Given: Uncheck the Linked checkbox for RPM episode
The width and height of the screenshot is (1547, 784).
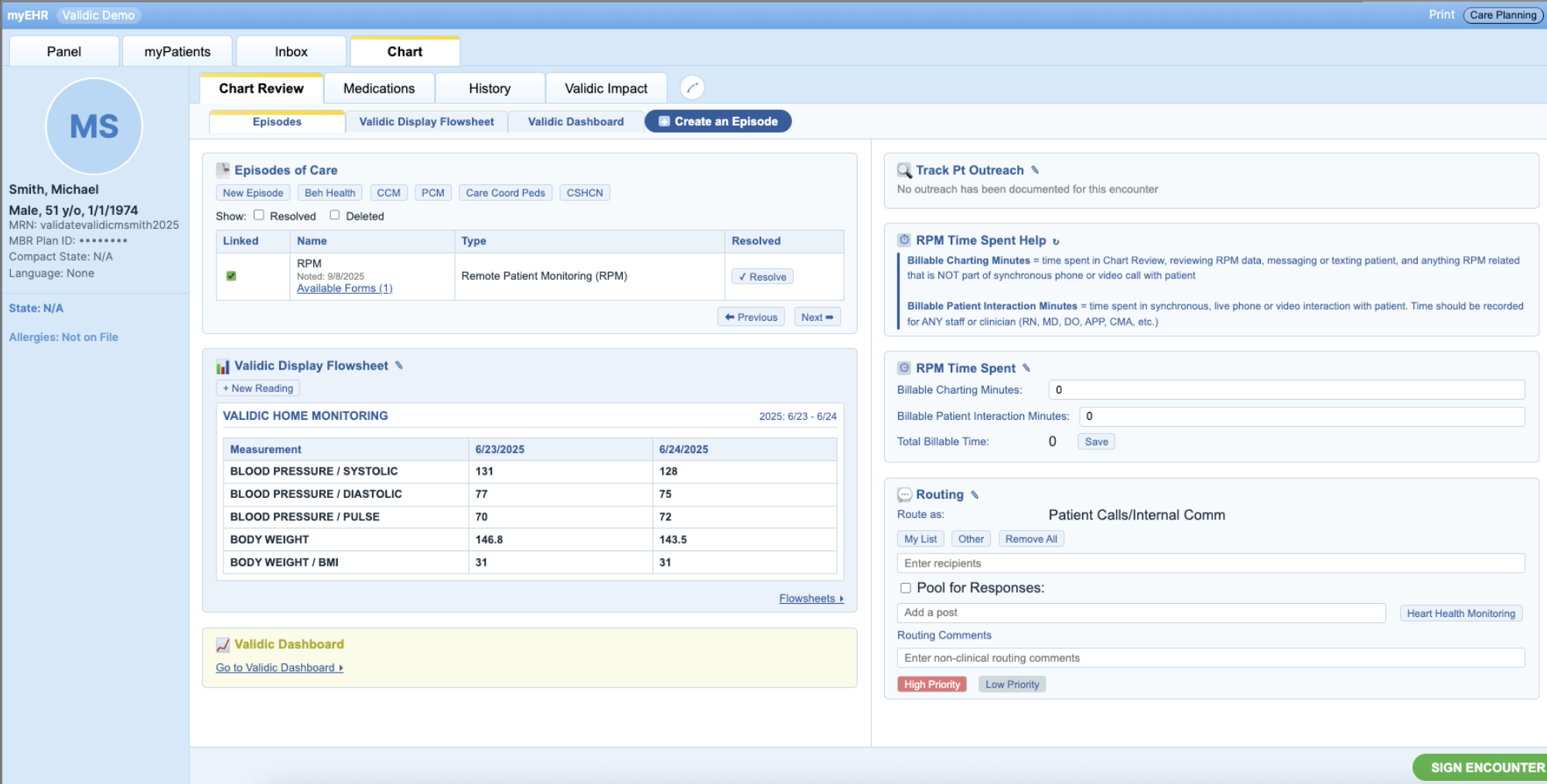Looking at the screenshot, I should (231, 276).
